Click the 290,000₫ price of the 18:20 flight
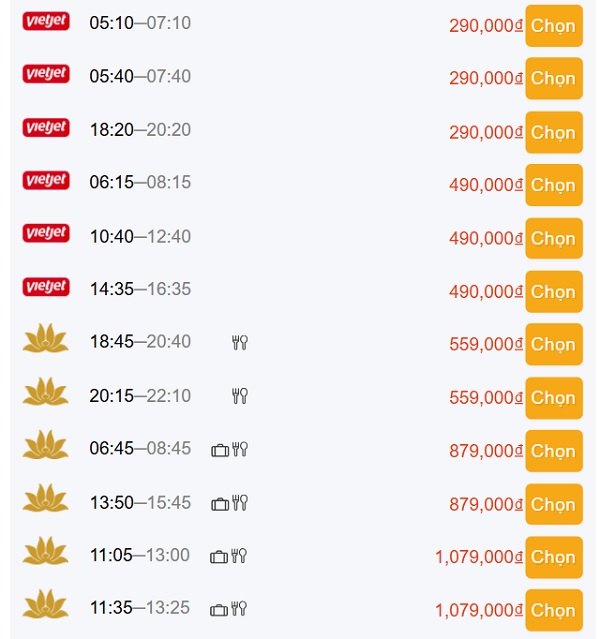Image resolution: width=600 pixels, height=639 pixels. coord(486,132)
